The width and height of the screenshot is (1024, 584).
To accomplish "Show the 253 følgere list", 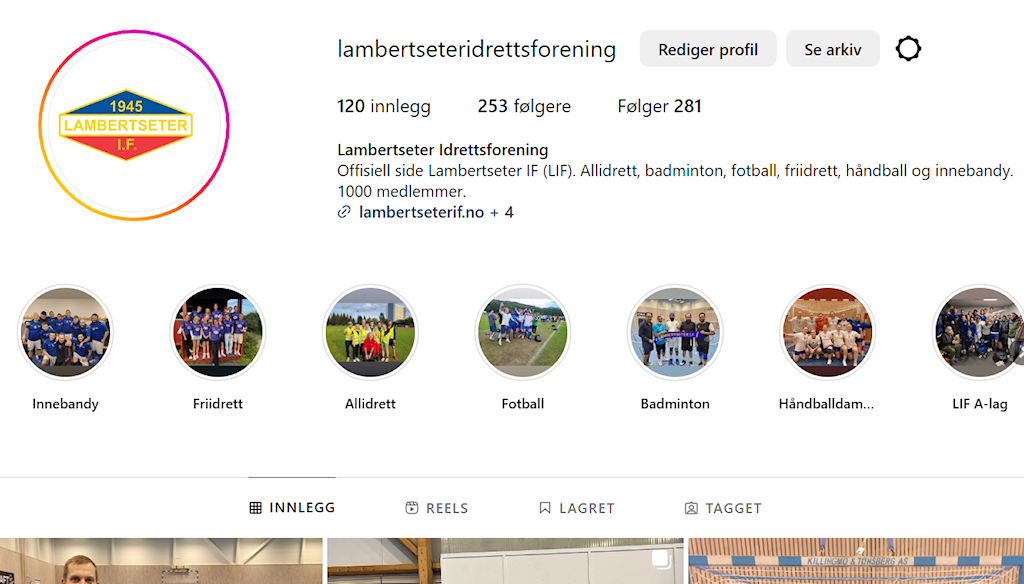I will coord(524,106).
